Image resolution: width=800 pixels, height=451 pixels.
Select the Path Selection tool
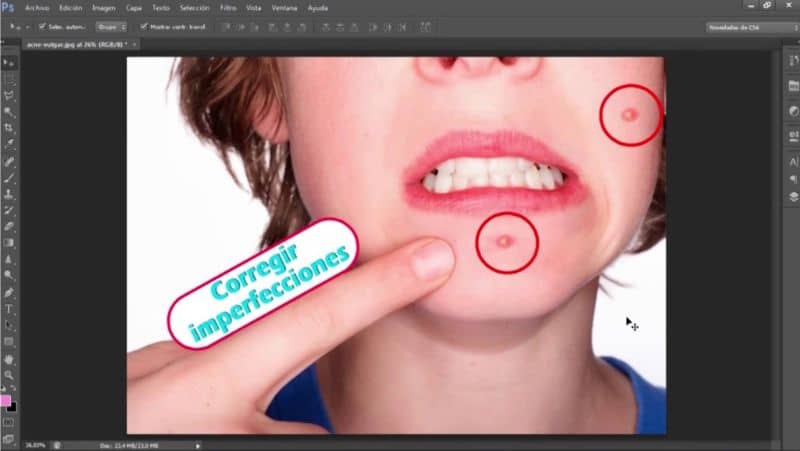pos(9,325)
